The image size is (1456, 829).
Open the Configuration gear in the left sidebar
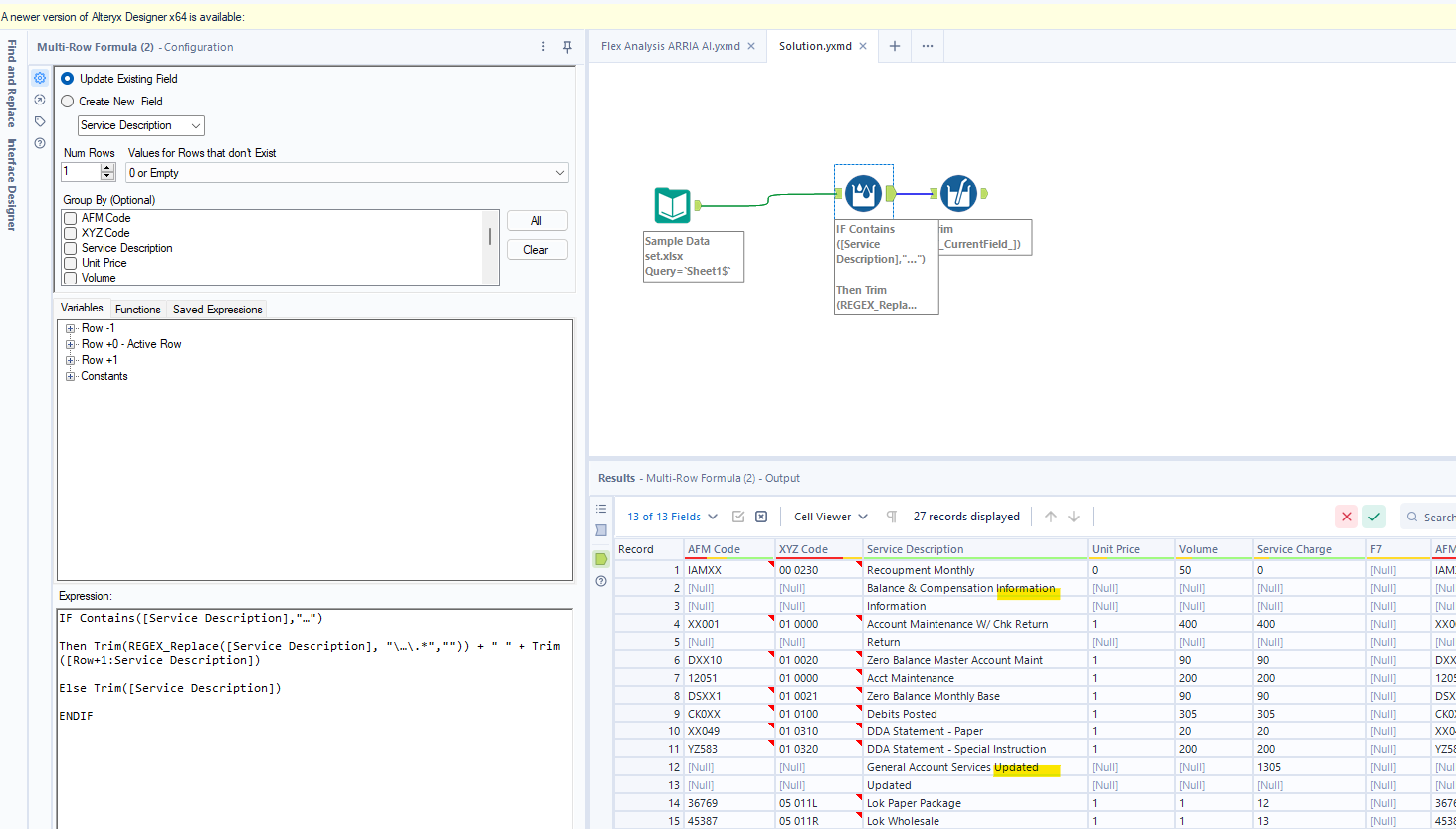tap(39, 78)
